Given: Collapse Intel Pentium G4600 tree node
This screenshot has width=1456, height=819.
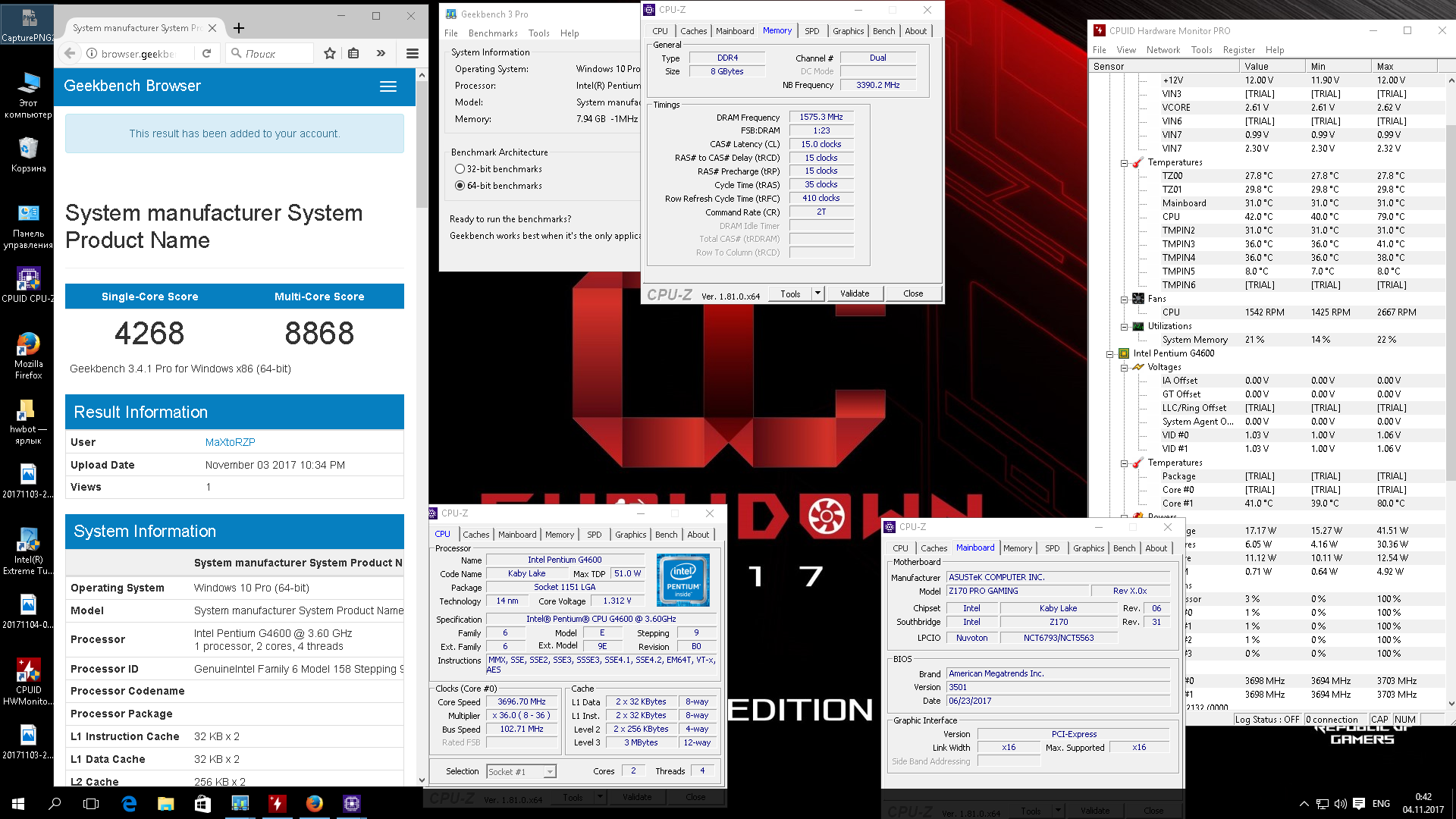Looking at the screenshot, I should 1110,354.
